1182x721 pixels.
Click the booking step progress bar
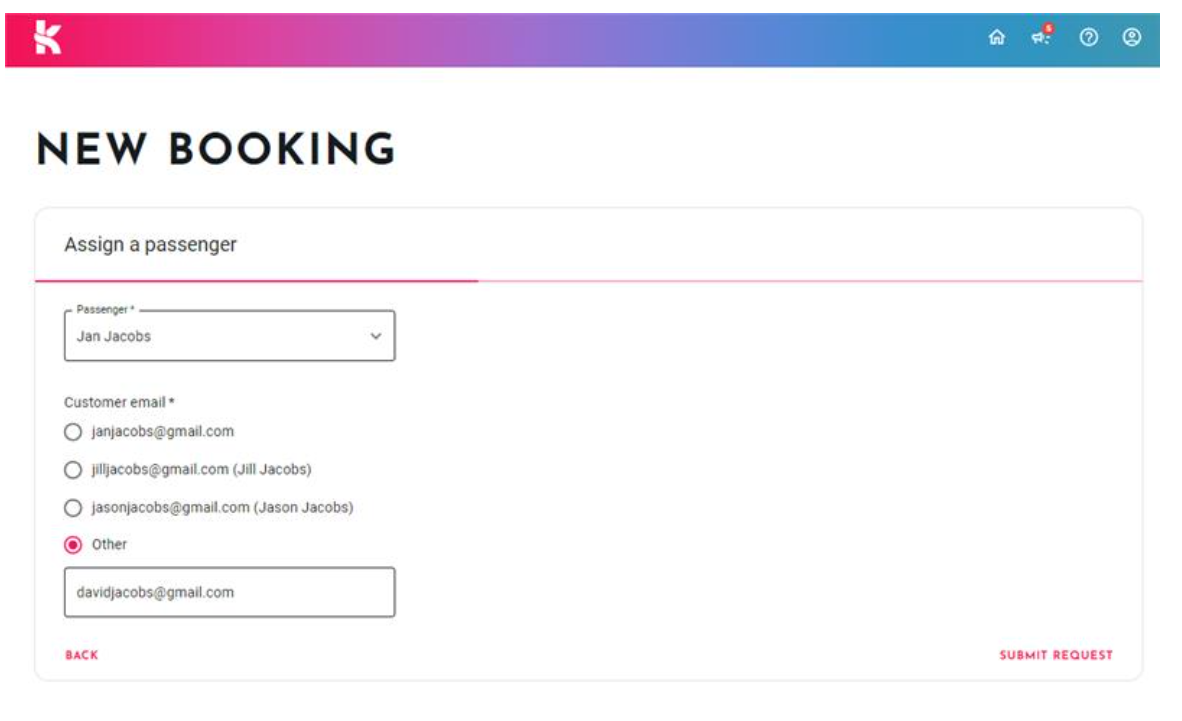coord(588,281)
